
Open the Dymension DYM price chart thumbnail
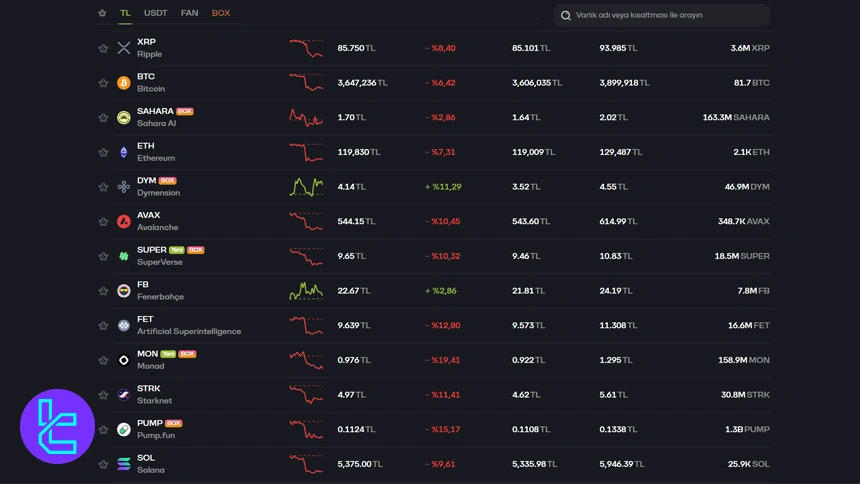tap(306, 187)
